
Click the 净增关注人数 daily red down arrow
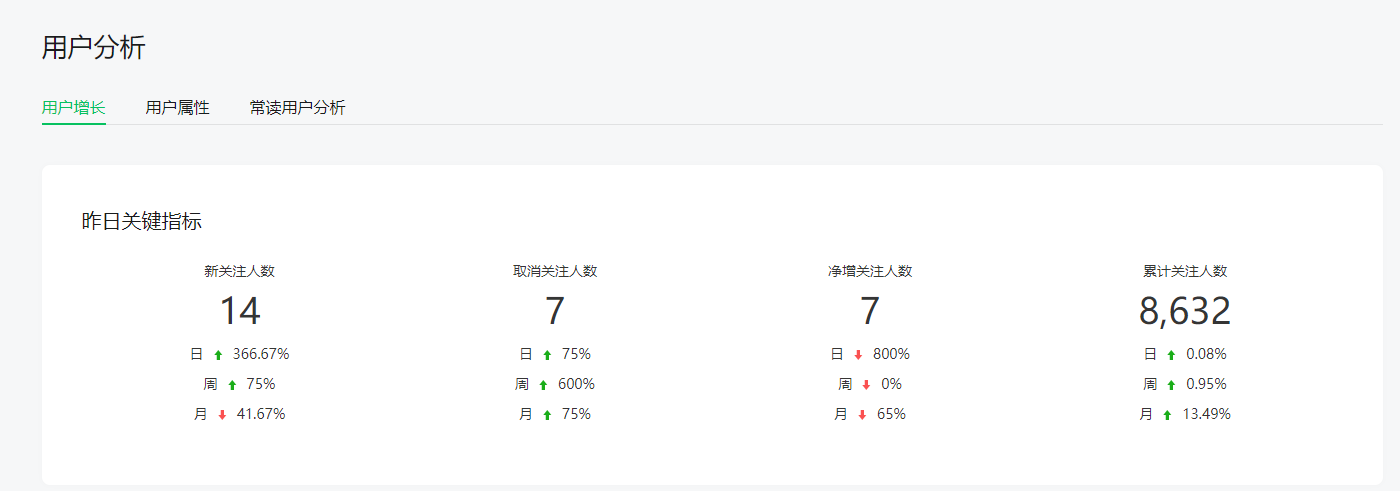pyautogui.click(x=858, y=355)
